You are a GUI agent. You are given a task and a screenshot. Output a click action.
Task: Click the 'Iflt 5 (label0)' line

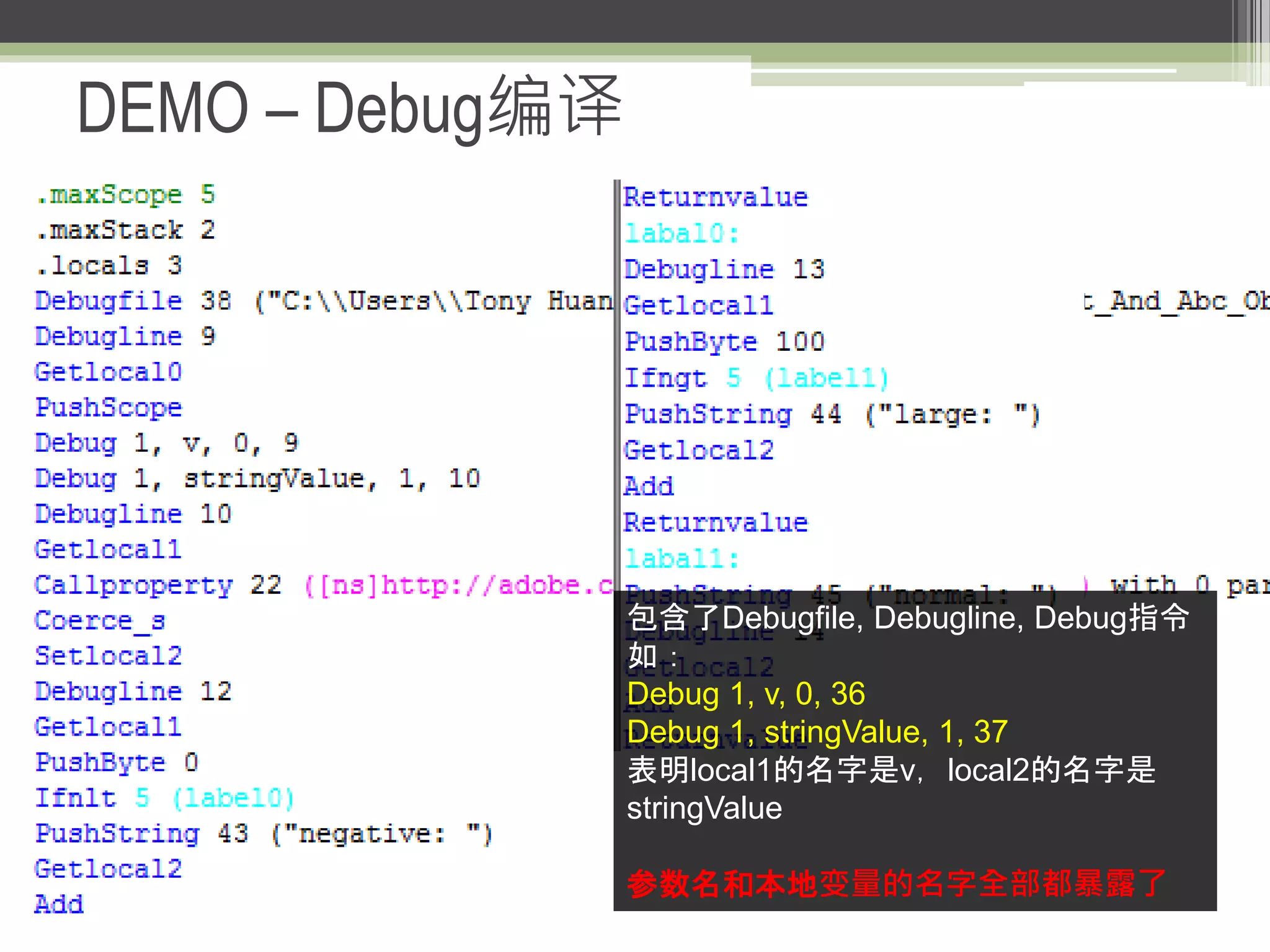(164, 798)
